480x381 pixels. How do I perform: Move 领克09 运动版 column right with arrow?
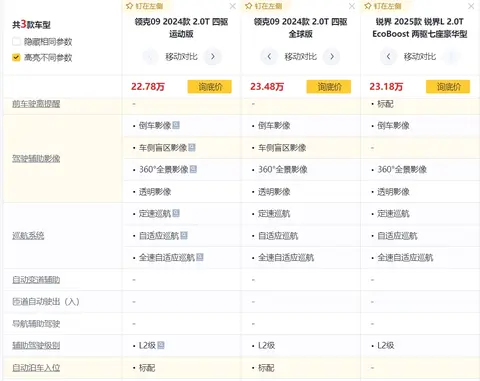coord(213,56)
